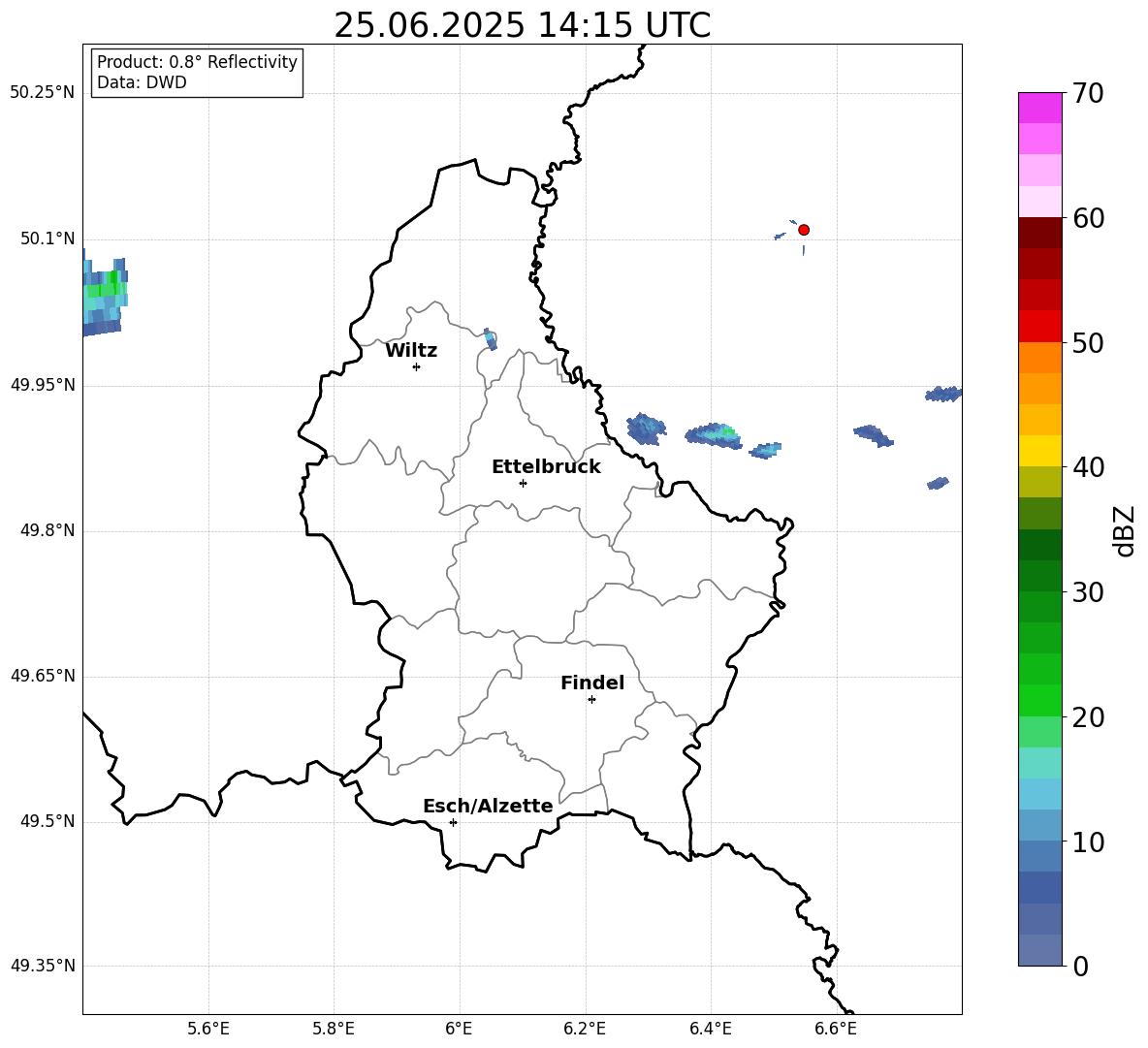Click the 50.1°N latitude label
Screen dimensions: 1148x1048
click(48, 238)
